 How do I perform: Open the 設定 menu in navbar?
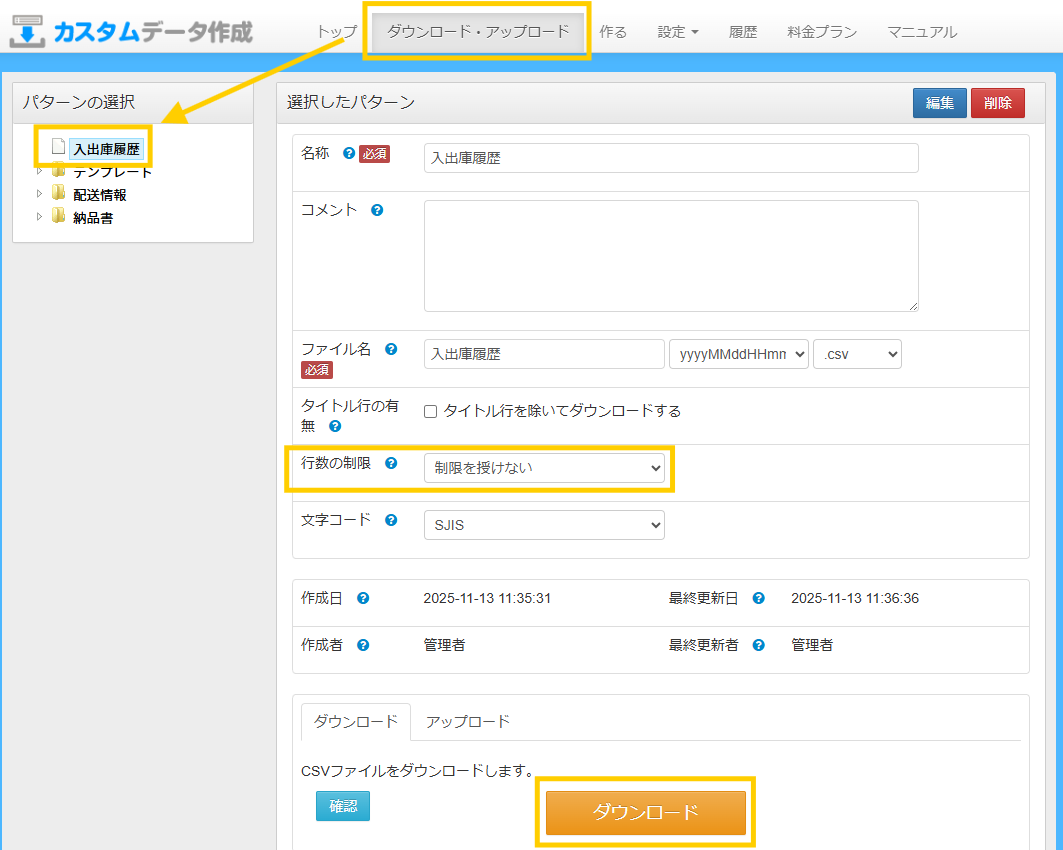pyautogui.click(x=677, y=32)
